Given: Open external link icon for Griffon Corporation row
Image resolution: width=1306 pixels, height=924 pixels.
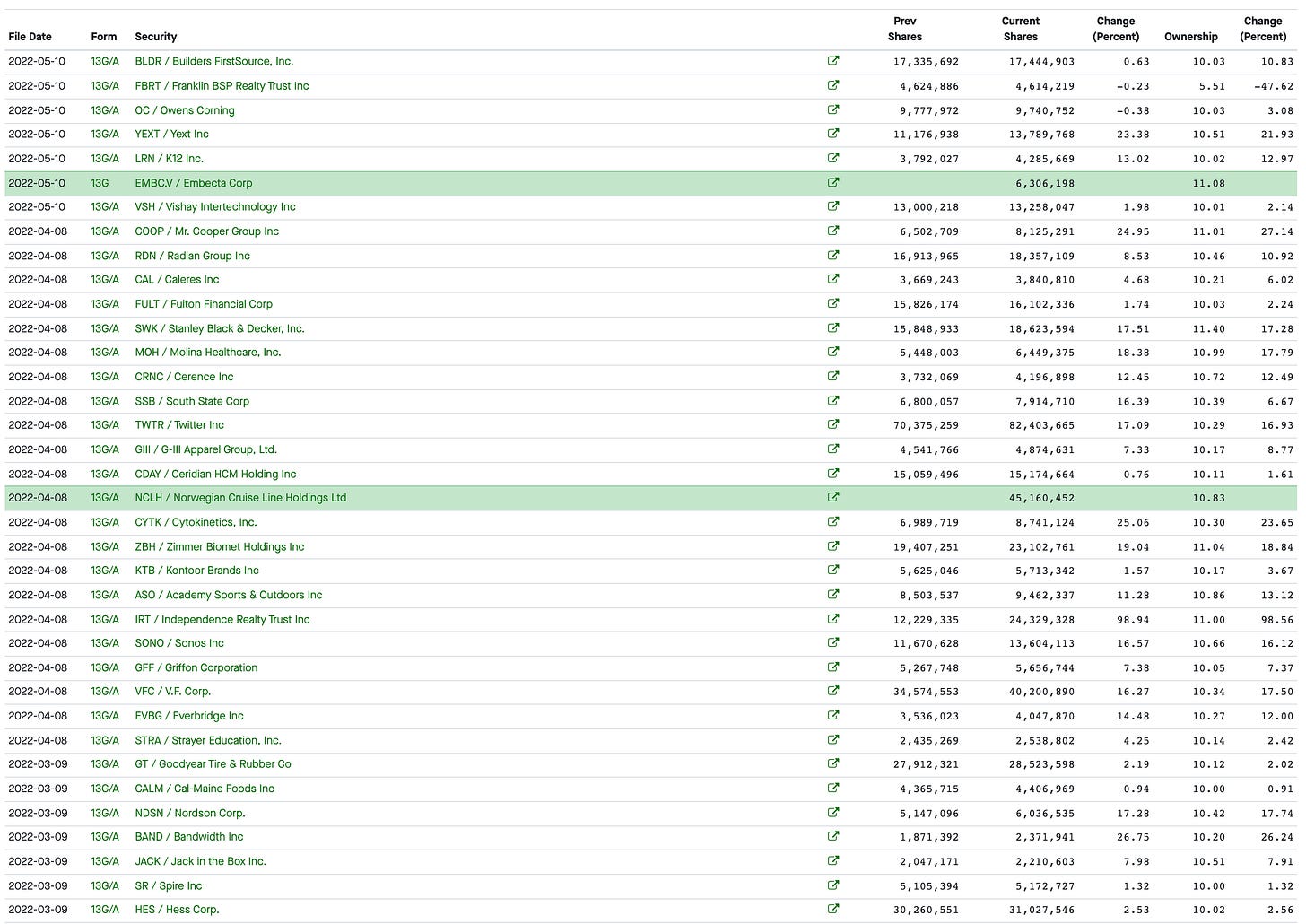Looking at the screenshot, I should [x=833, y=667].
